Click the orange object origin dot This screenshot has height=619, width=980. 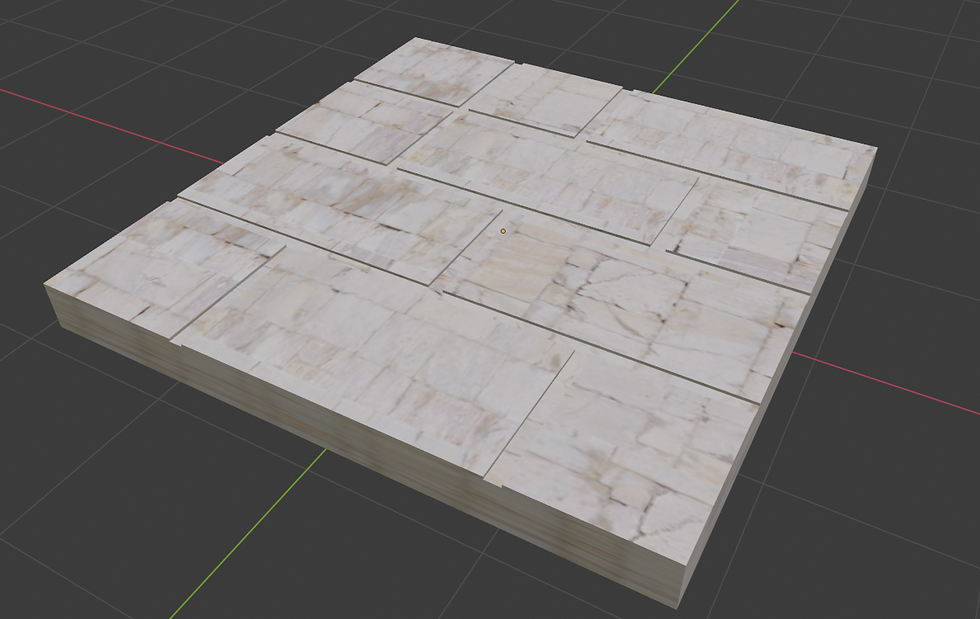tap(503, 231)
